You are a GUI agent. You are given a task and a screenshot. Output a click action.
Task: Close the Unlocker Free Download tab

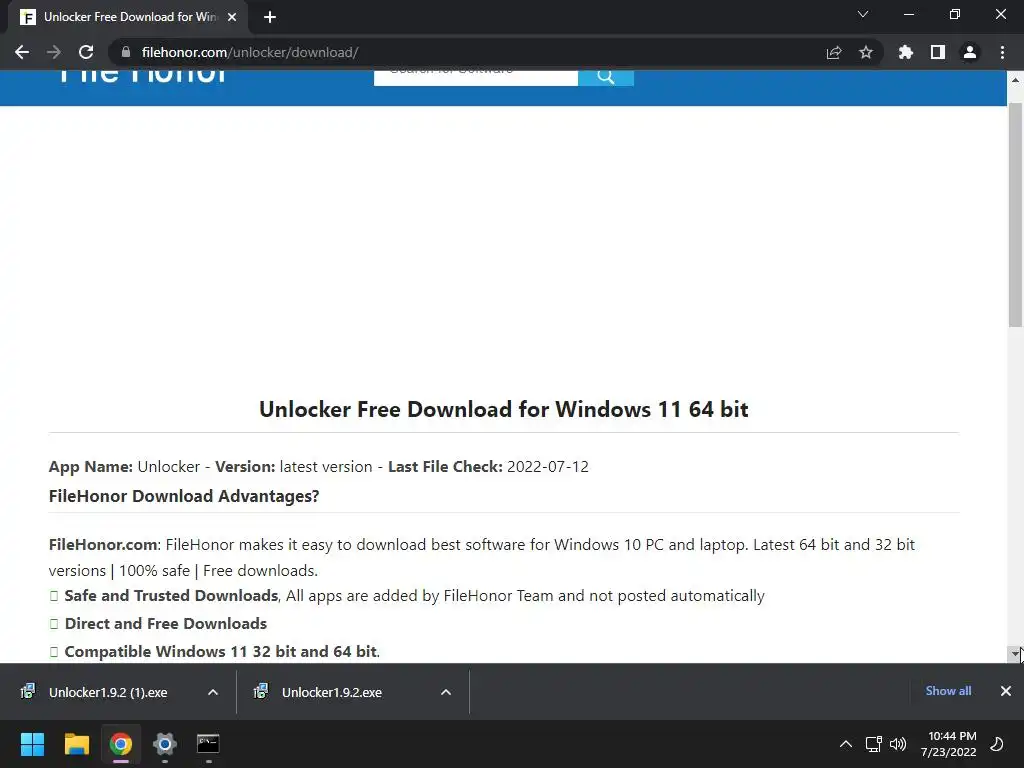coord(232,17)
